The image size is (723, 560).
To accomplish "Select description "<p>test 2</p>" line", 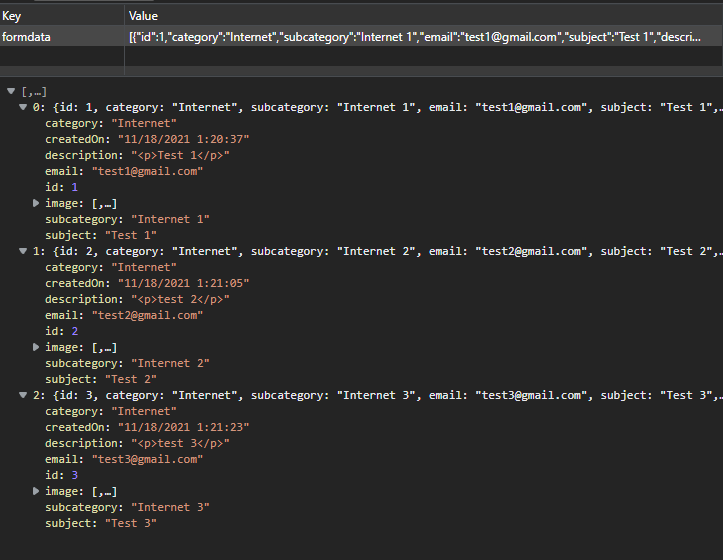I will tap(137, 299).
